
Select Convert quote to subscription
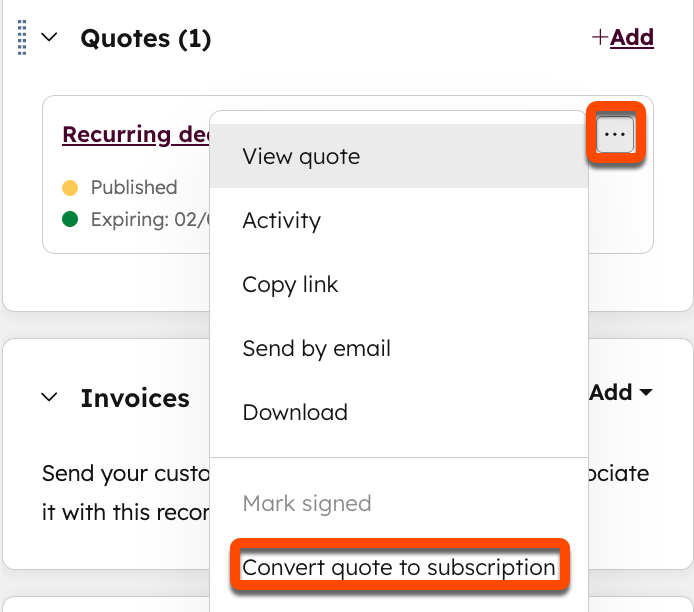[x=399, y=567]
